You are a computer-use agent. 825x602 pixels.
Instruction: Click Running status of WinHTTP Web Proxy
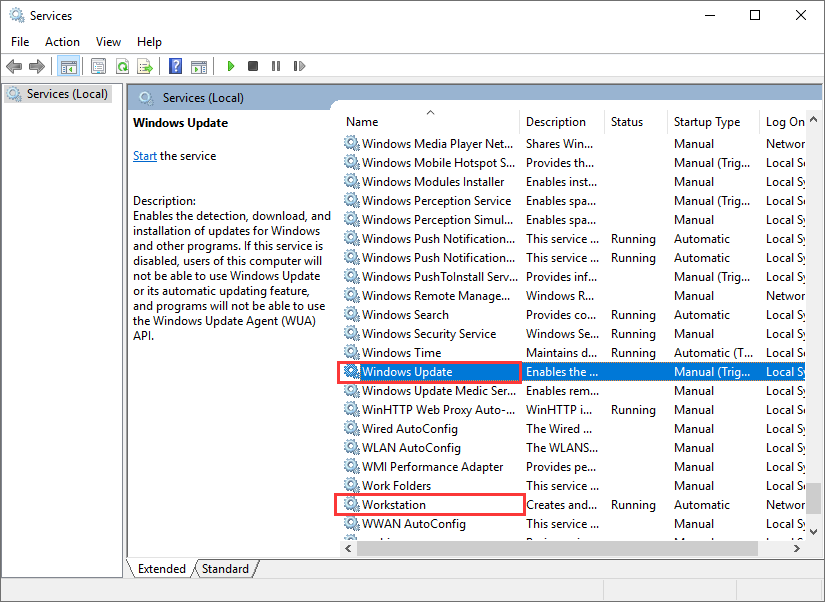click(633, 410)
